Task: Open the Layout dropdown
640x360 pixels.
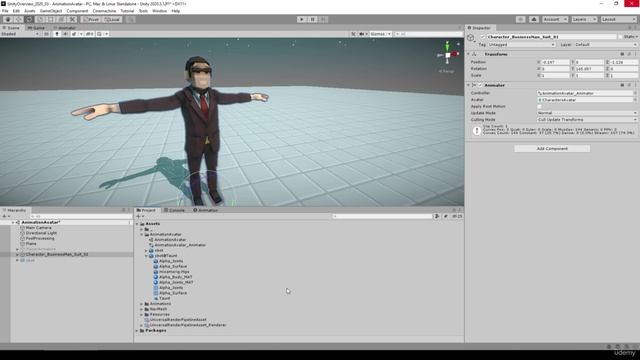Action: [x=618, y=19]
